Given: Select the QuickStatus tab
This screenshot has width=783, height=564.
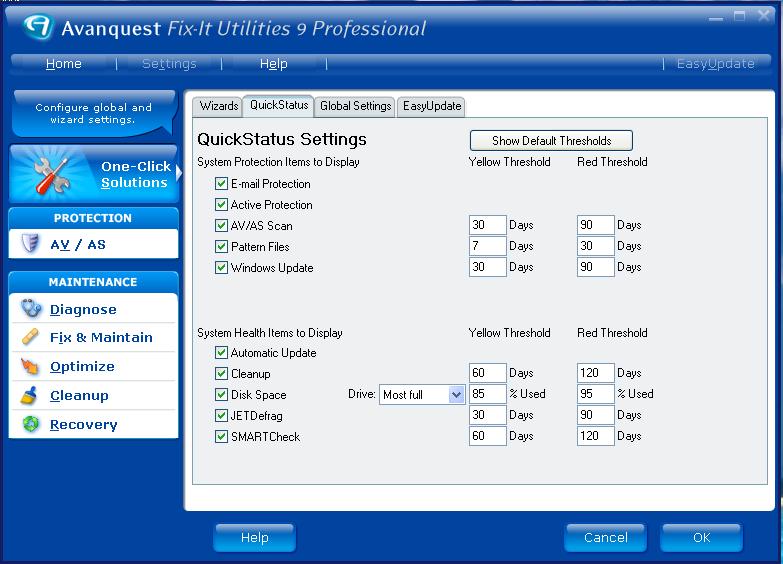Looking at the screenshot, I should (279, 105).
